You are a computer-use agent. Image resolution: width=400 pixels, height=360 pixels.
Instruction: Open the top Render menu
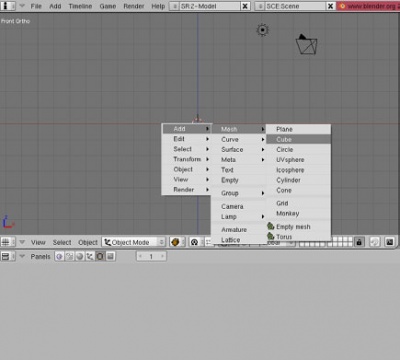[x=133, y=6]
